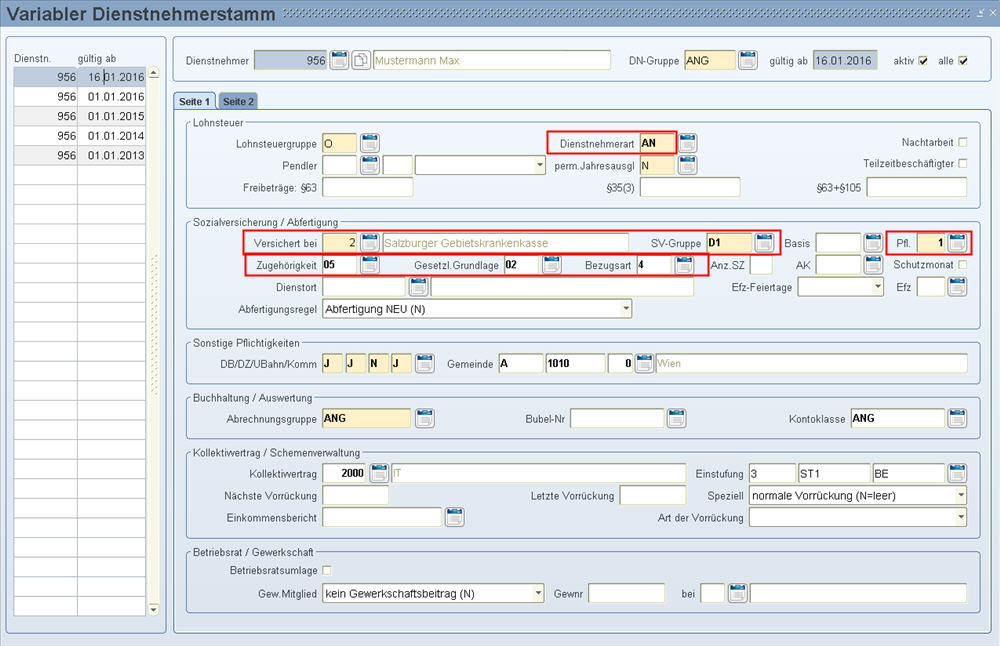Expand the Speziell Vorrückung dropdown
This screenshot has width=1000, height=646.
pos(960,495)
